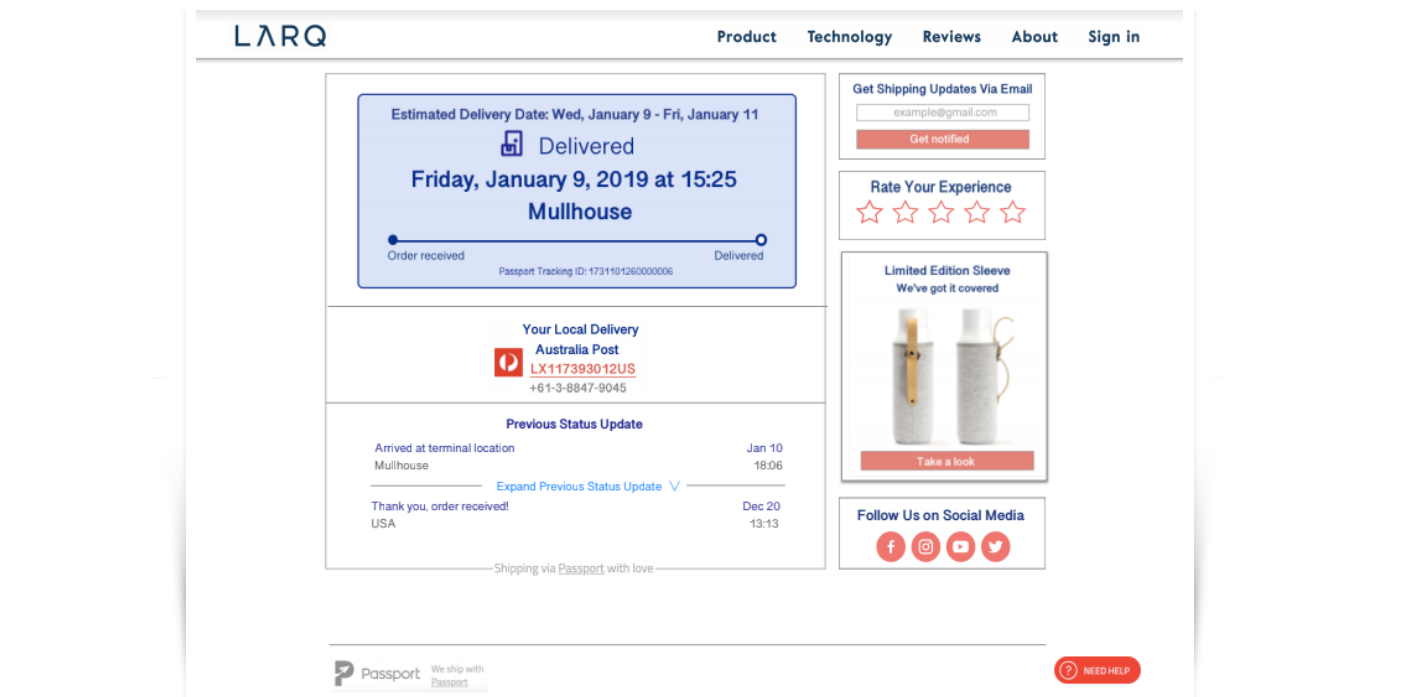Image resolution: width=1413 pixels, height=697 pixels.
Task: Click the Delivered package icon
Action: tap(512, 145)
